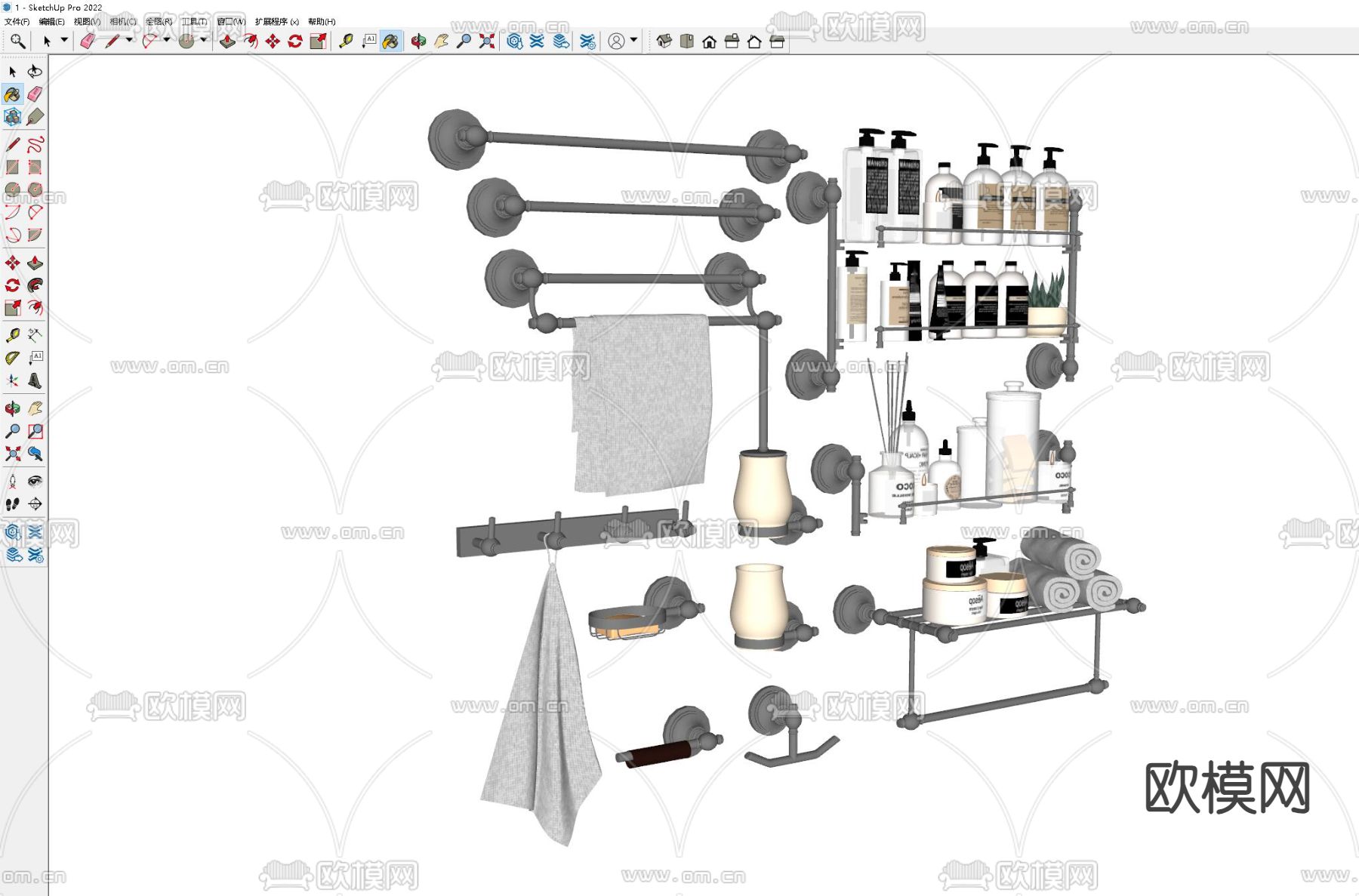Expand the Select tool dropdown arrow
The height and width of the screenshot is (896, 1359).
64,40
